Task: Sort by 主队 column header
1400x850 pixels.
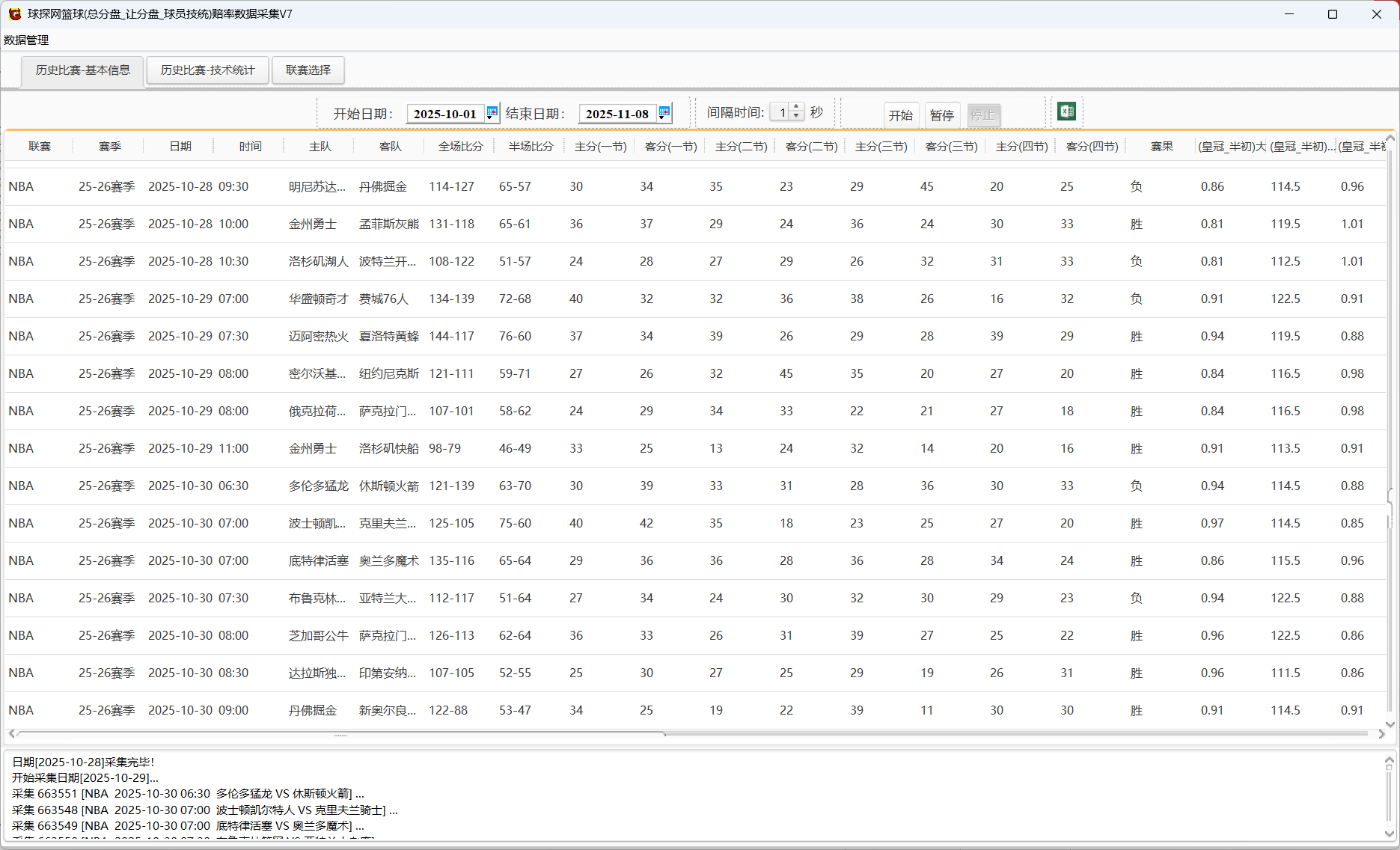Action: 320,147
